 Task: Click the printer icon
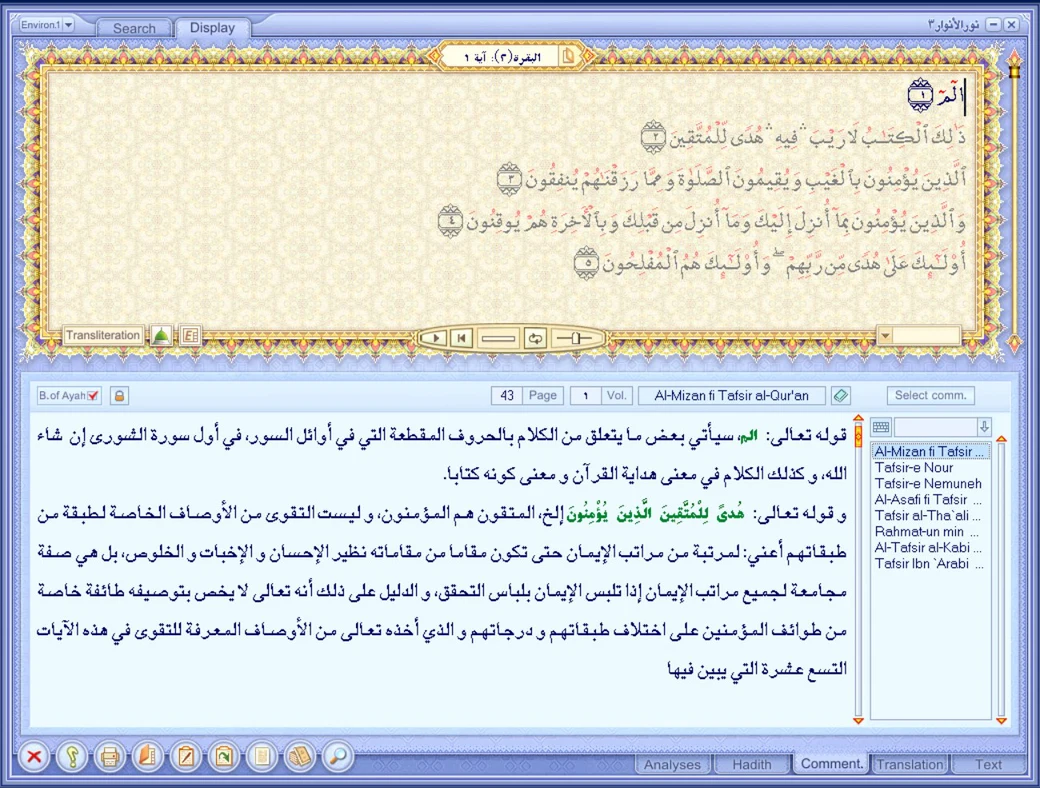110,757
